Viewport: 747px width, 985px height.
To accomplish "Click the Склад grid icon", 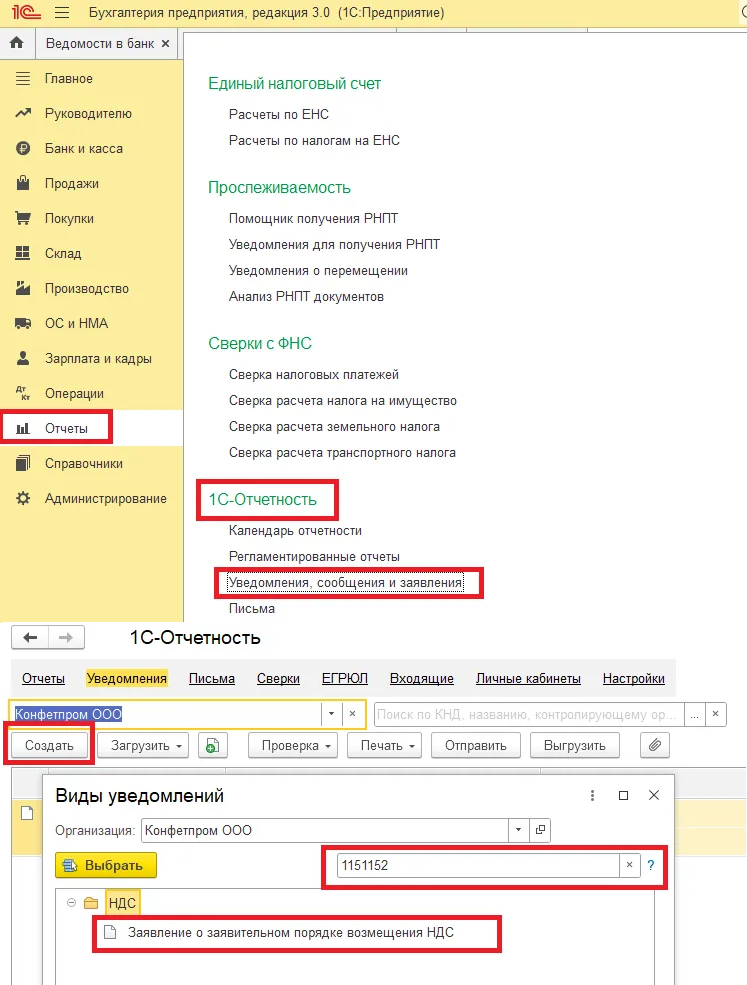I will [23, 253].
